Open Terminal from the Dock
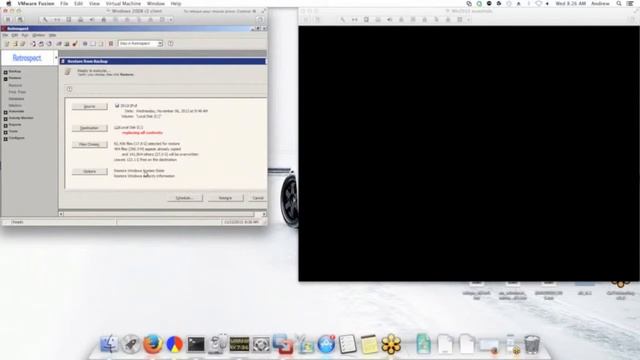The width and height of the screenshot is (640, 360). (x=196, y=344)
